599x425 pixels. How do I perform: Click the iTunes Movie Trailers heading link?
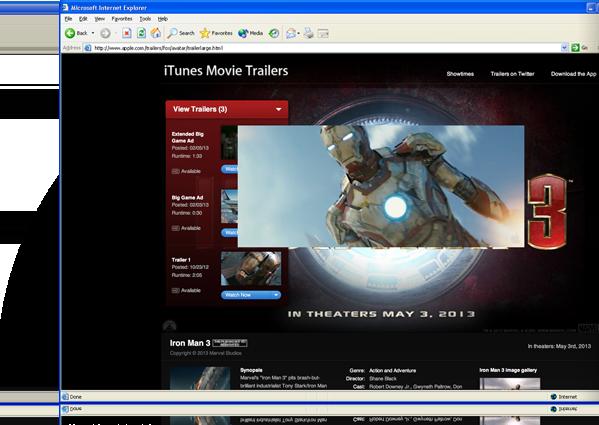[226, 71]
